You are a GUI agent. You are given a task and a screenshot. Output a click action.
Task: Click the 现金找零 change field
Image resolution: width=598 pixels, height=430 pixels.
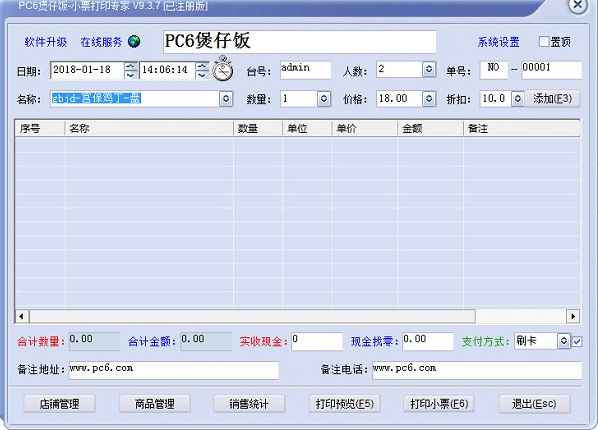point(428,341)
